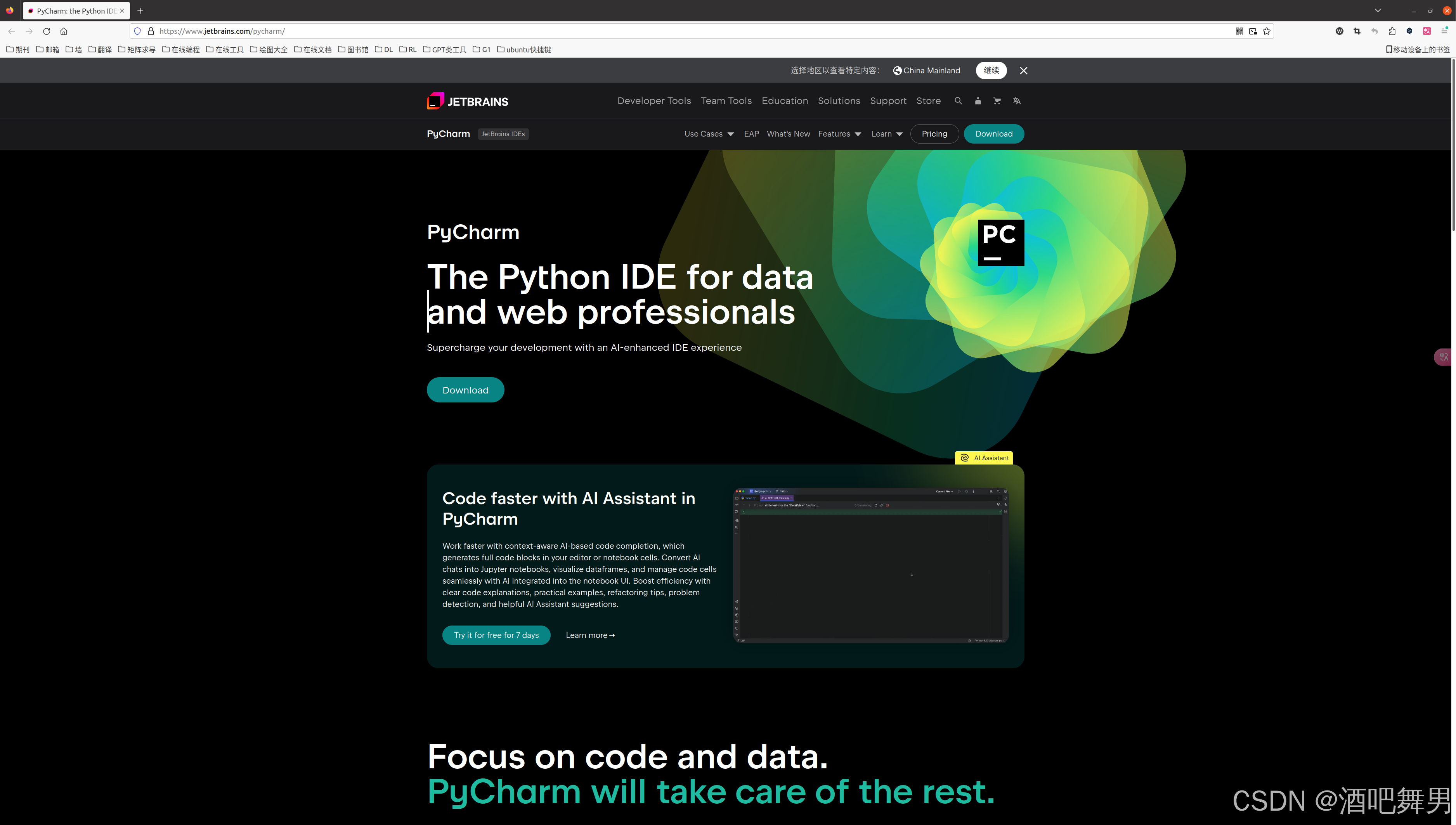Open the account profile icon

pyautogui.click(x=978, y=101)
